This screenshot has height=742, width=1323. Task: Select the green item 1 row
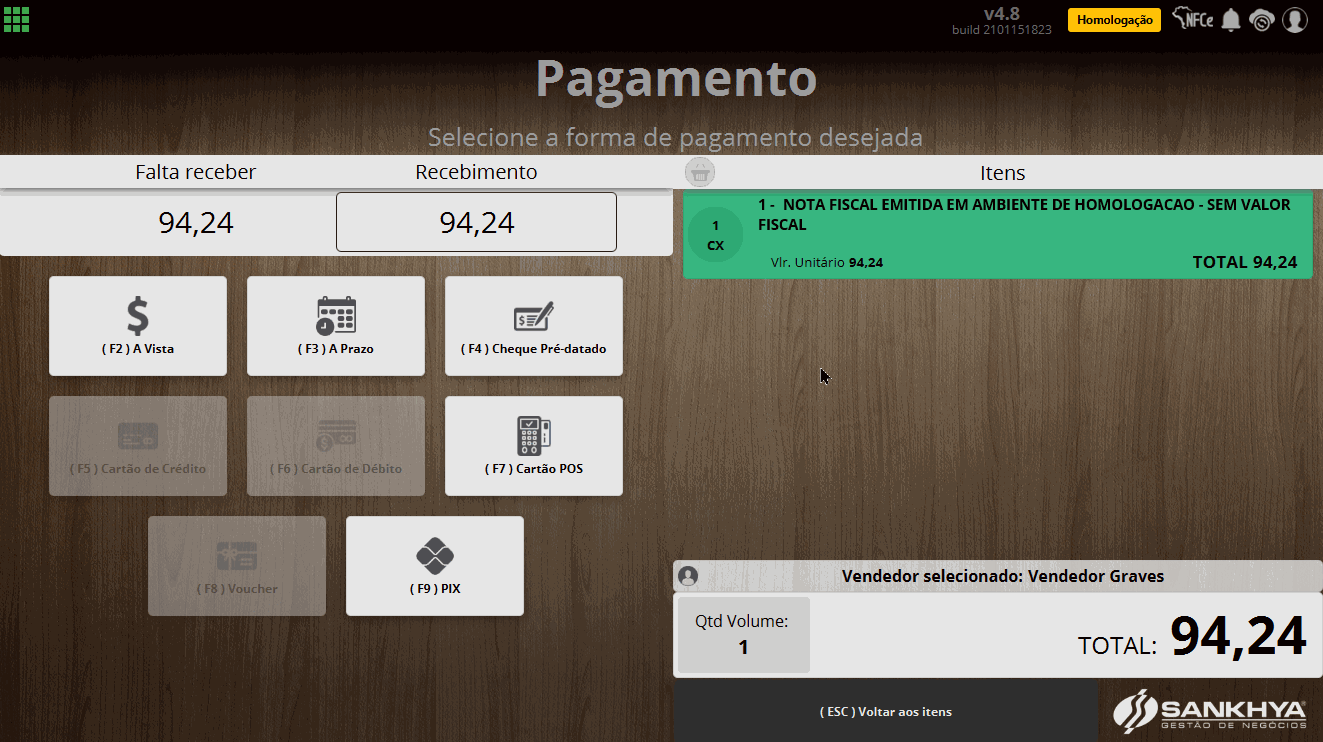(x=997, y=235)
